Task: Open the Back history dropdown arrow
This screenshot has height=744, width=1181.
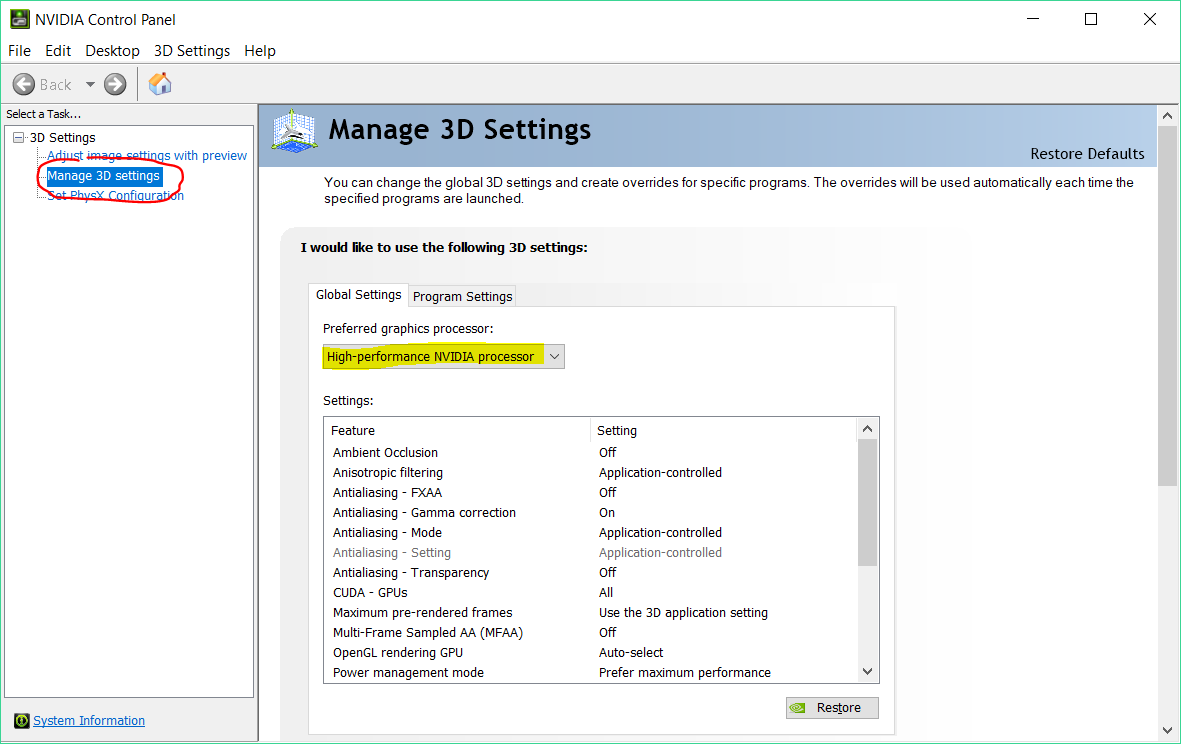Action: 90,84
